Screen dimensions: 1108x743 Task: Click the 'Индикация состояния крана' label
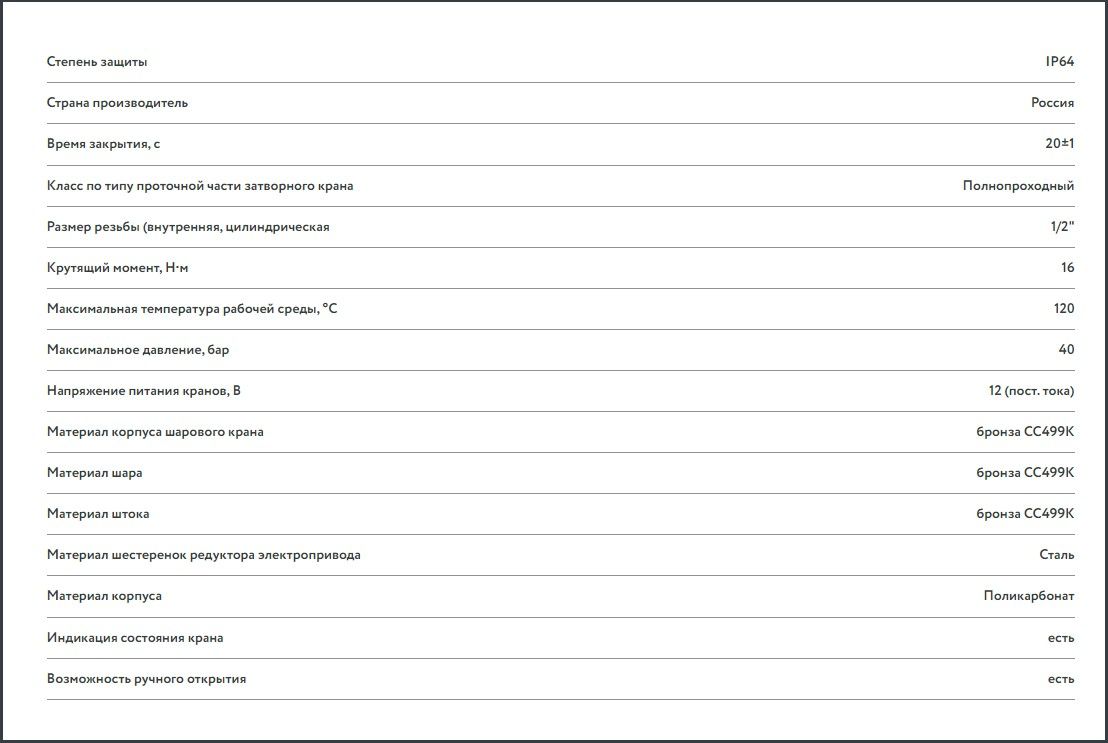click(135, 638)
